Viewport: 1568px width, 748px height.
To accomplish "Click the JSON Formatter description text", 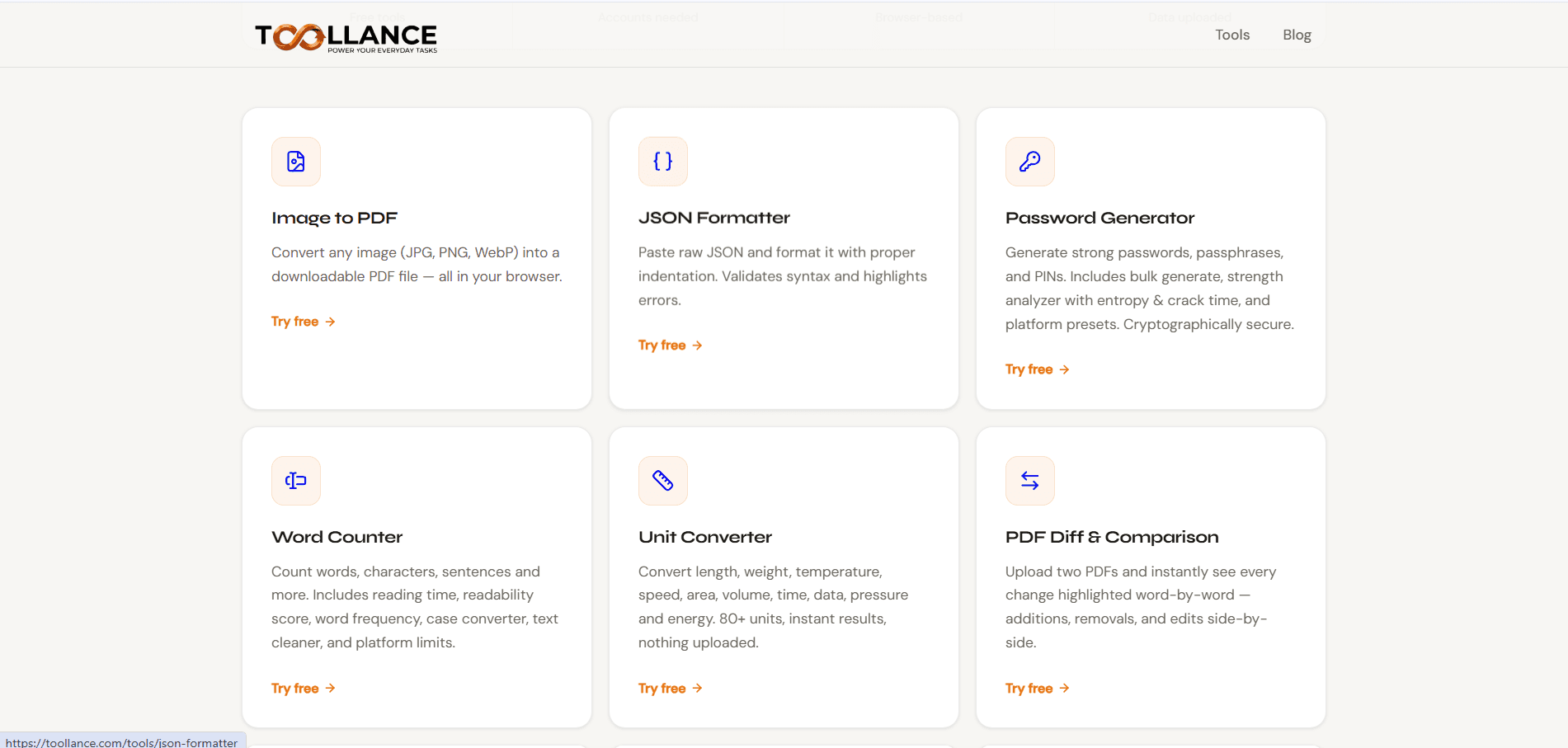I will tap(783, 276).
